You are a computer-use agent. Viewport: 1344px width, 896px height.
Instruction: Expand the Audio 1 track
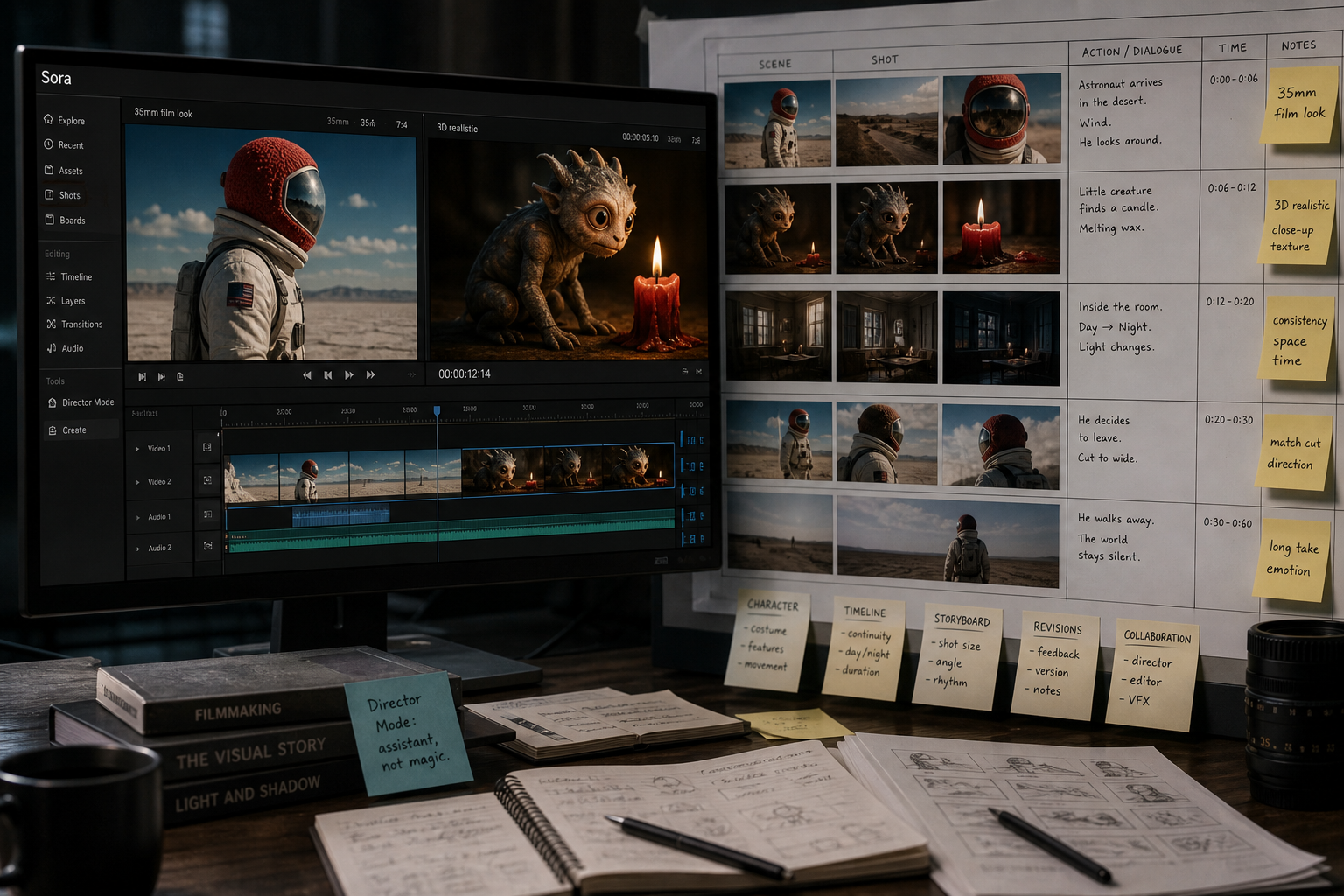click(137, 517)
